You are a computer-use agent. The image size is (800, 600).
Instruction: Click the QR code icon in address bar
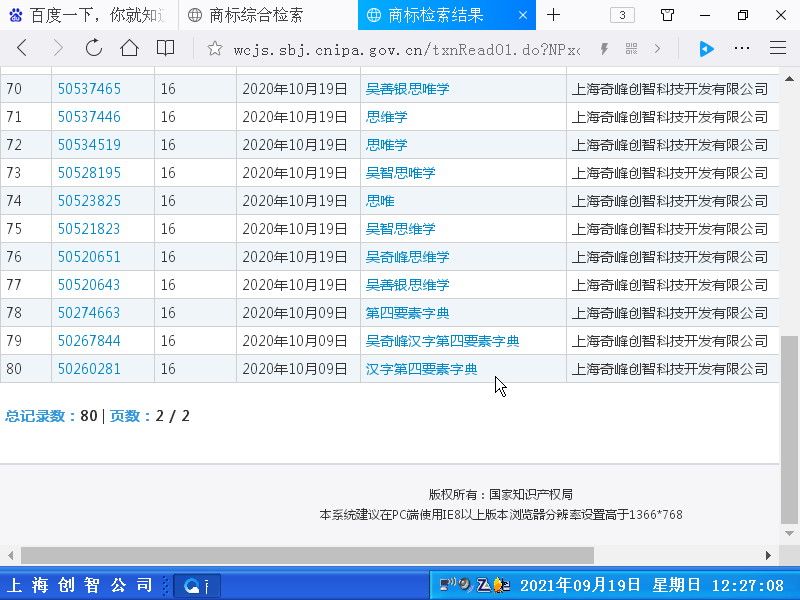[x=631, y=48]
